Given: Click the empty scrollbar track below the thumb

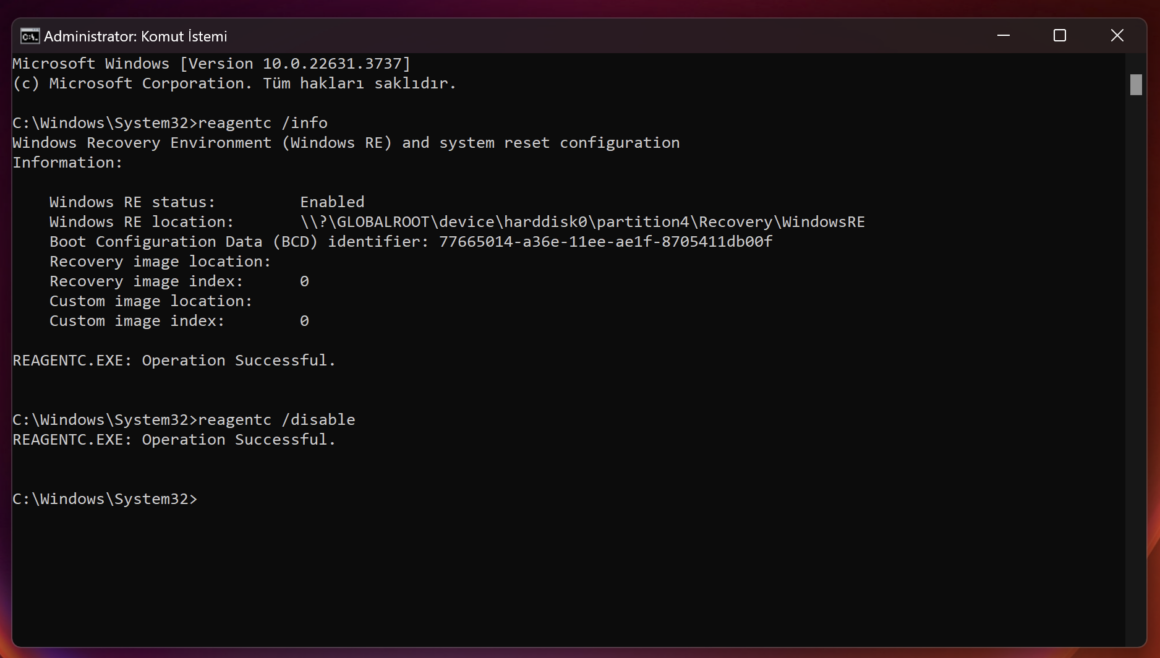Looking at the screenshot, I should [1136, 370].
